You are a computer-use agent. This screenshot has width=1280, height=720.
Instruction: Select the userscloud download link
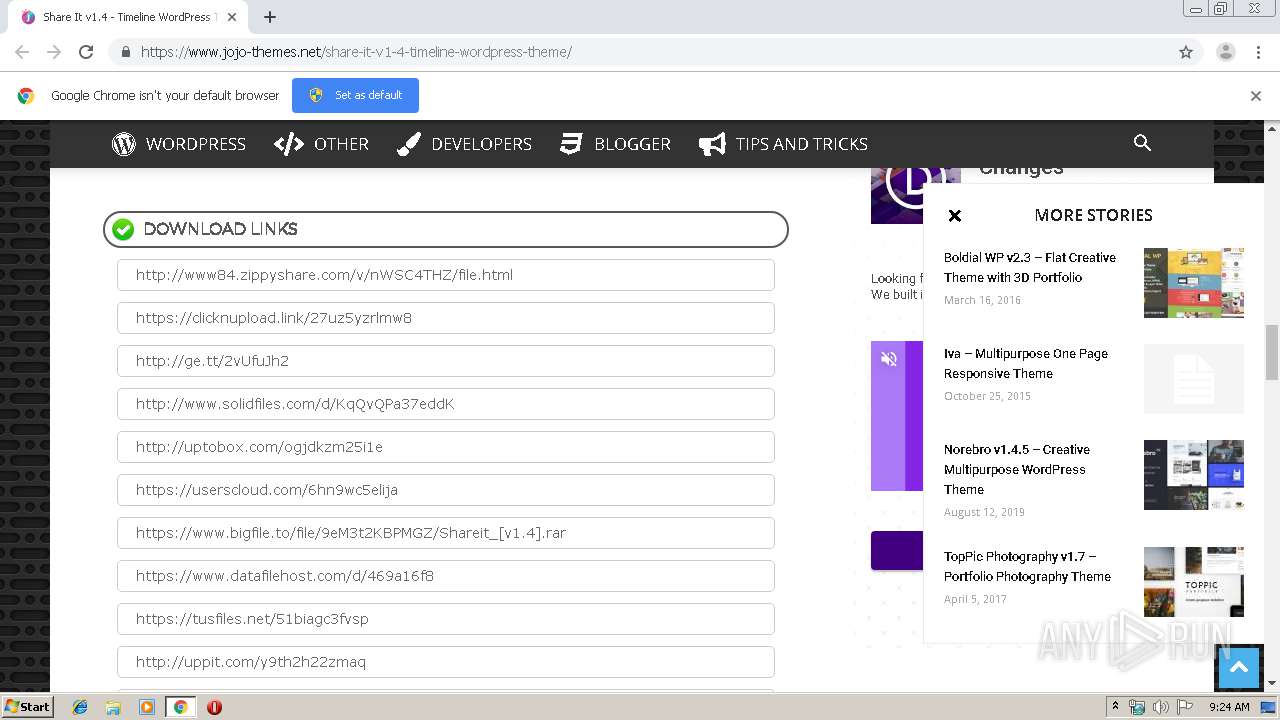[x=446, y=490]
